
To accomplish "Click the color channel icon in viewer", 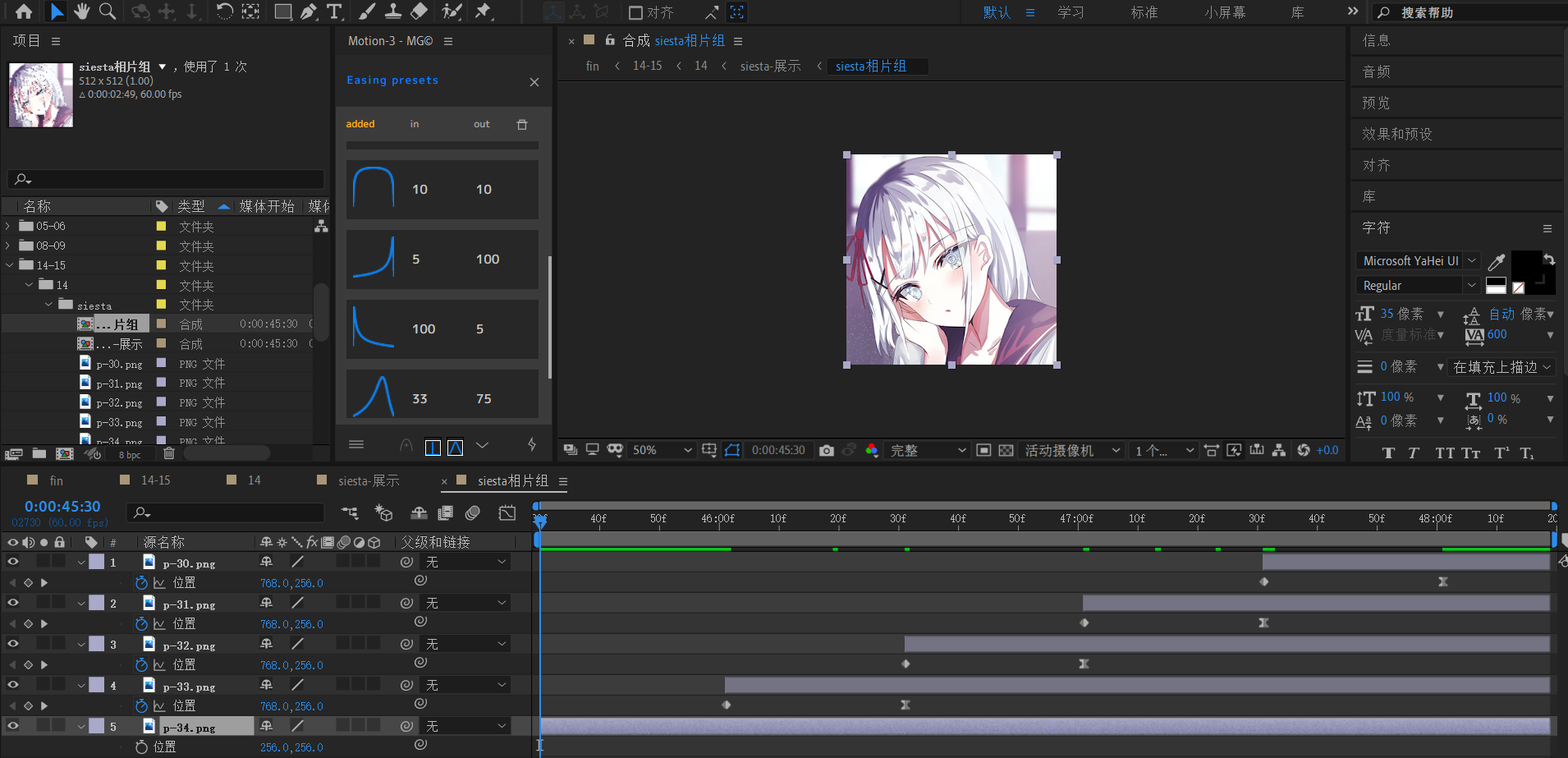I will [x=872, y=450].
